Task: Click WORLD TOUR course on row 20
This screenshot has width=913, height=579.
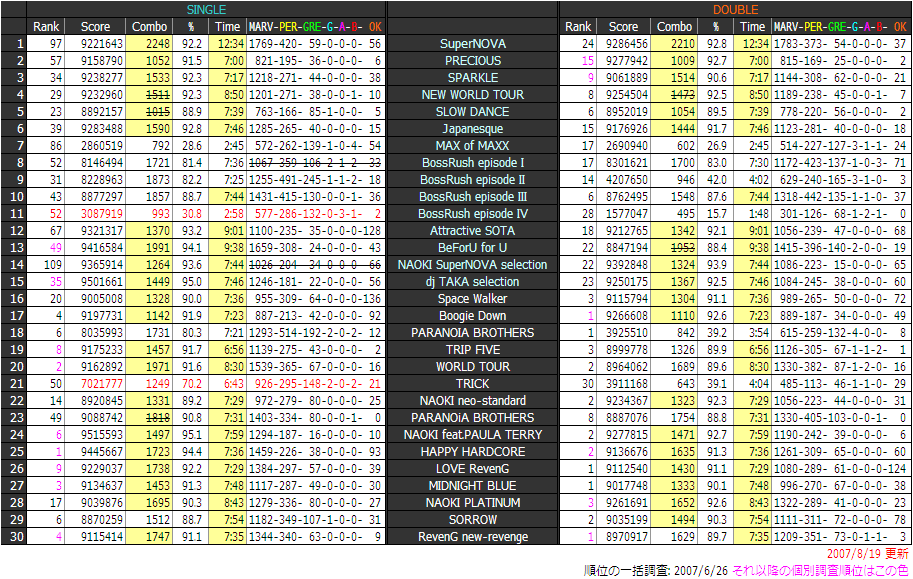Action: (x=472, y=367)
